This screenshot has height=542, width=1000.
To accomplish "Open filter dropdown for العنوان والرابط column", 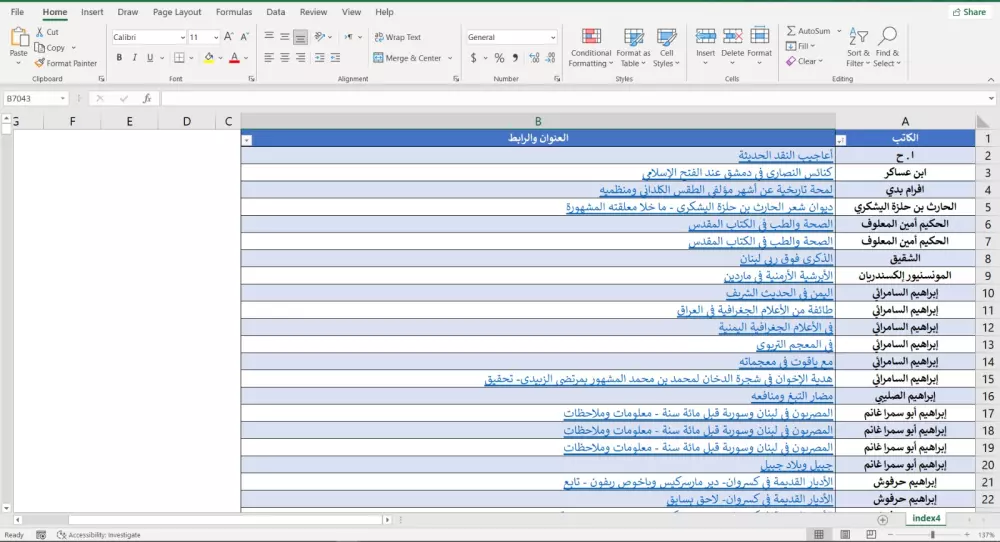I will [247, 140].
